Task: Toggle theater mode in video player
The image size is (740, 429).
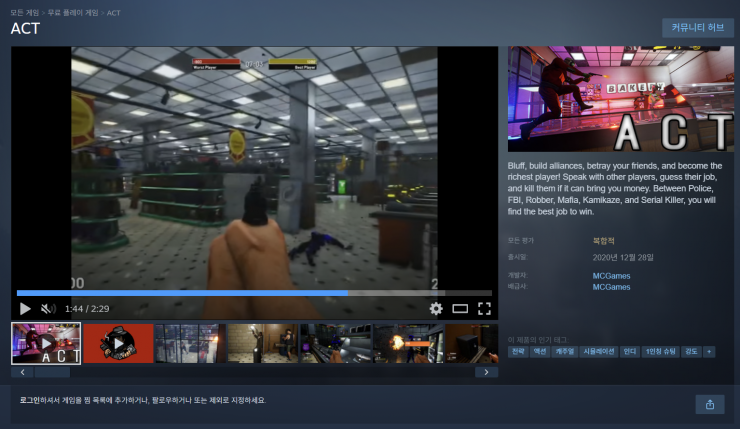Action: pos(460,309)
